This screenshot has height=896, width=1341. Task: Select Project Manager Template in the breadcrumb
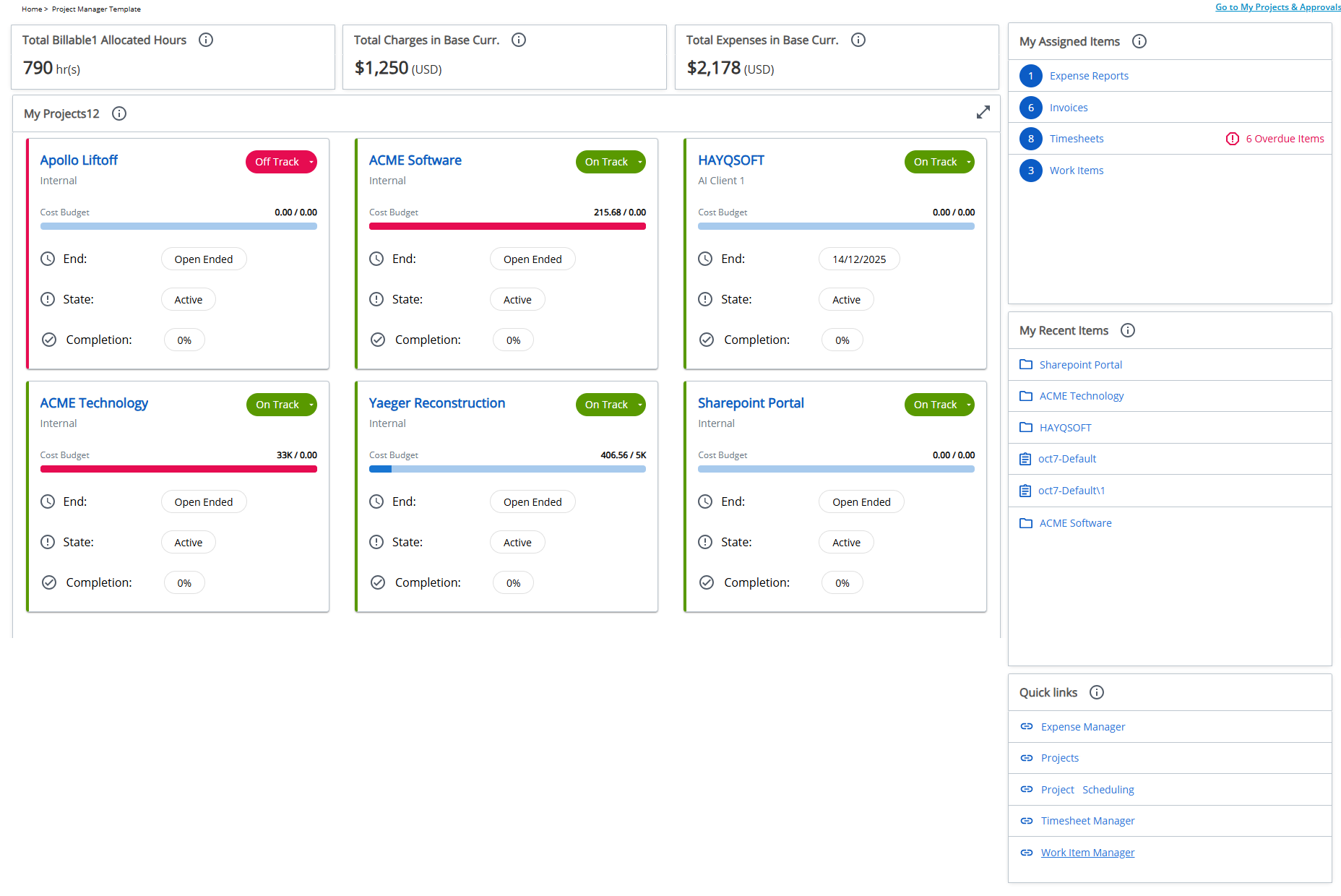tap(96, 9)
